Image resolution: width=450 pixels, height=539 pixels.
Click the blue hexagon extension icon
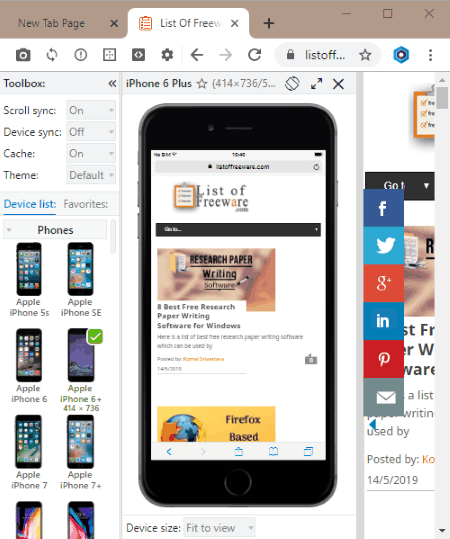pyautogui.click(x=401, y=55)
